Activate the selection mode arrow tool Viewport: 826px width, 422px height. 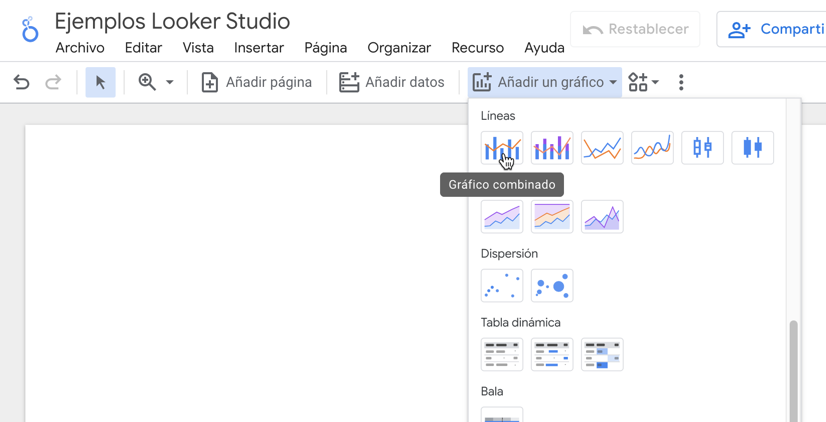click(x=100, y=82)
